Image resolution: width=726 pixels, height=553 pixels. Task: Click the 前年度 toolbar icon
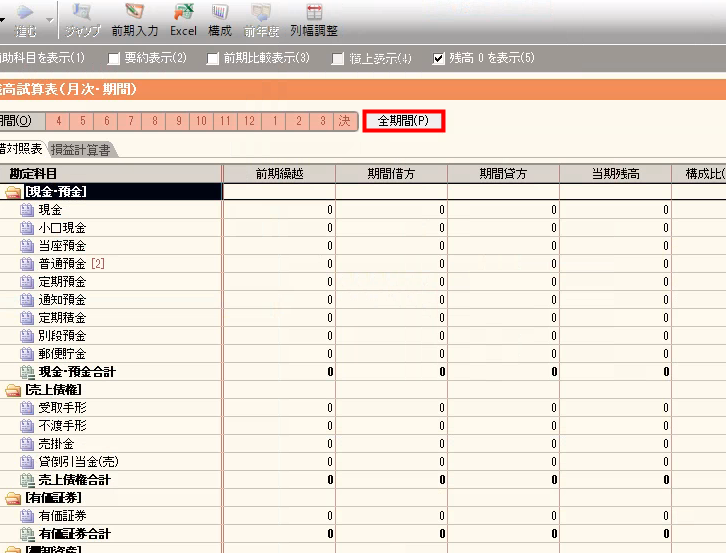point(261,14)
